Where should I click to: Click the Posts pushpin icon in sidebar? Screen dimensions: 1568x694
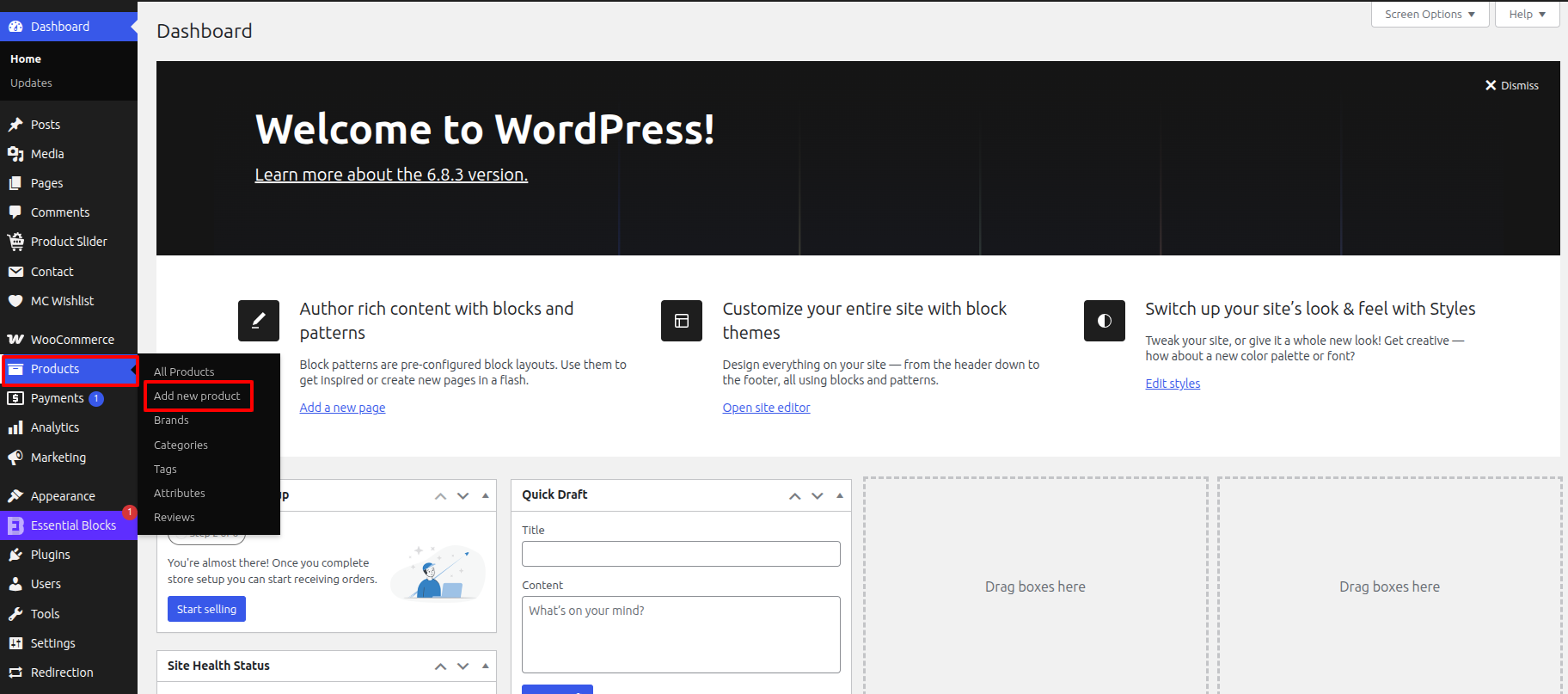pos(15,125)
